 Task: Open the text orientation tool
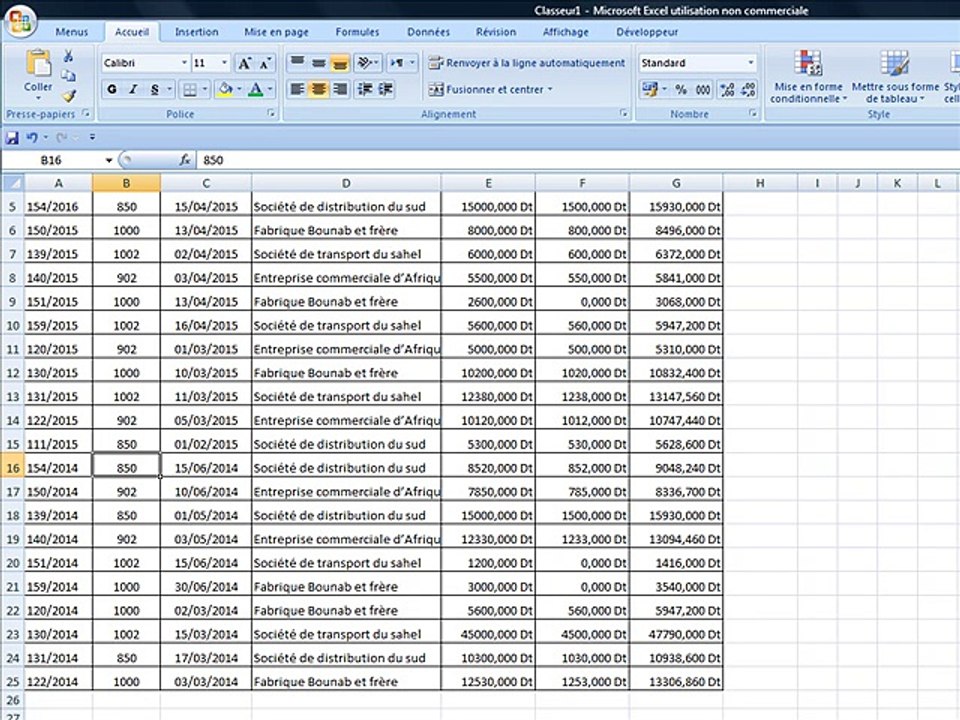click(x=369, y=62)
